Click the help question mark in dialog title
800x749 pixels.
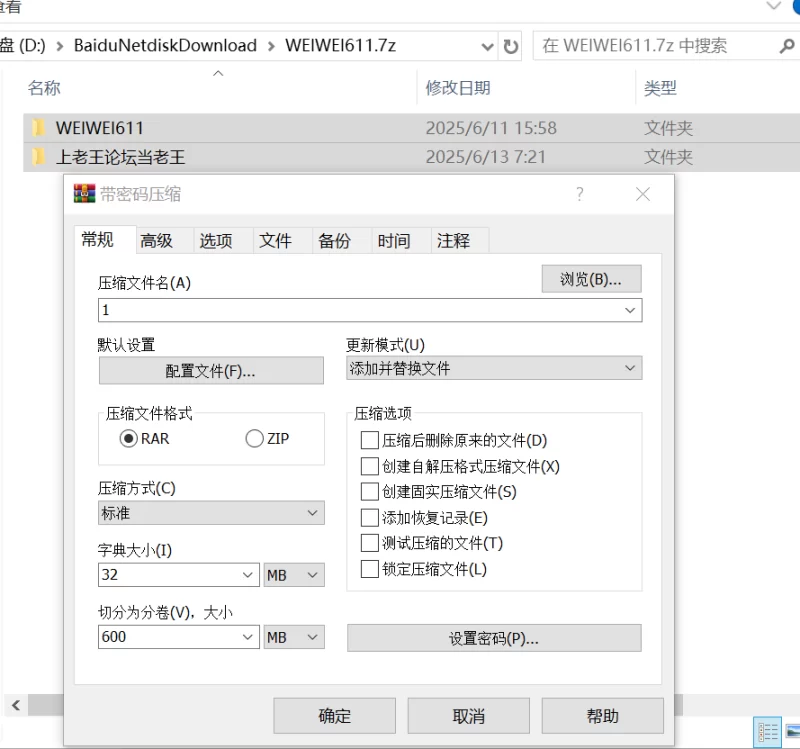580,194
